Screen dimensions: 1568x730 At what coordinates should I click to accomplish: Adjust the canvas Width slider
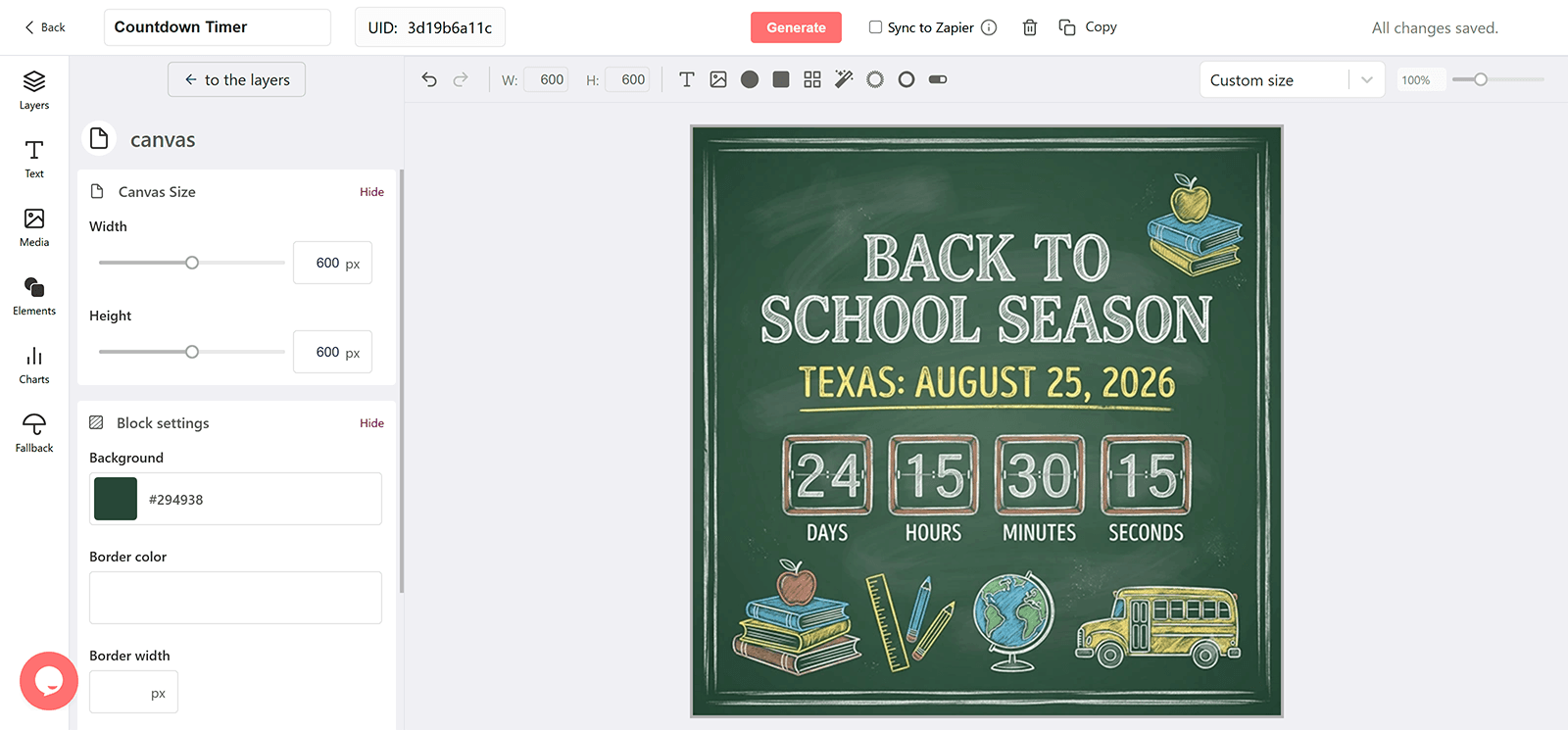coord(192,263)
